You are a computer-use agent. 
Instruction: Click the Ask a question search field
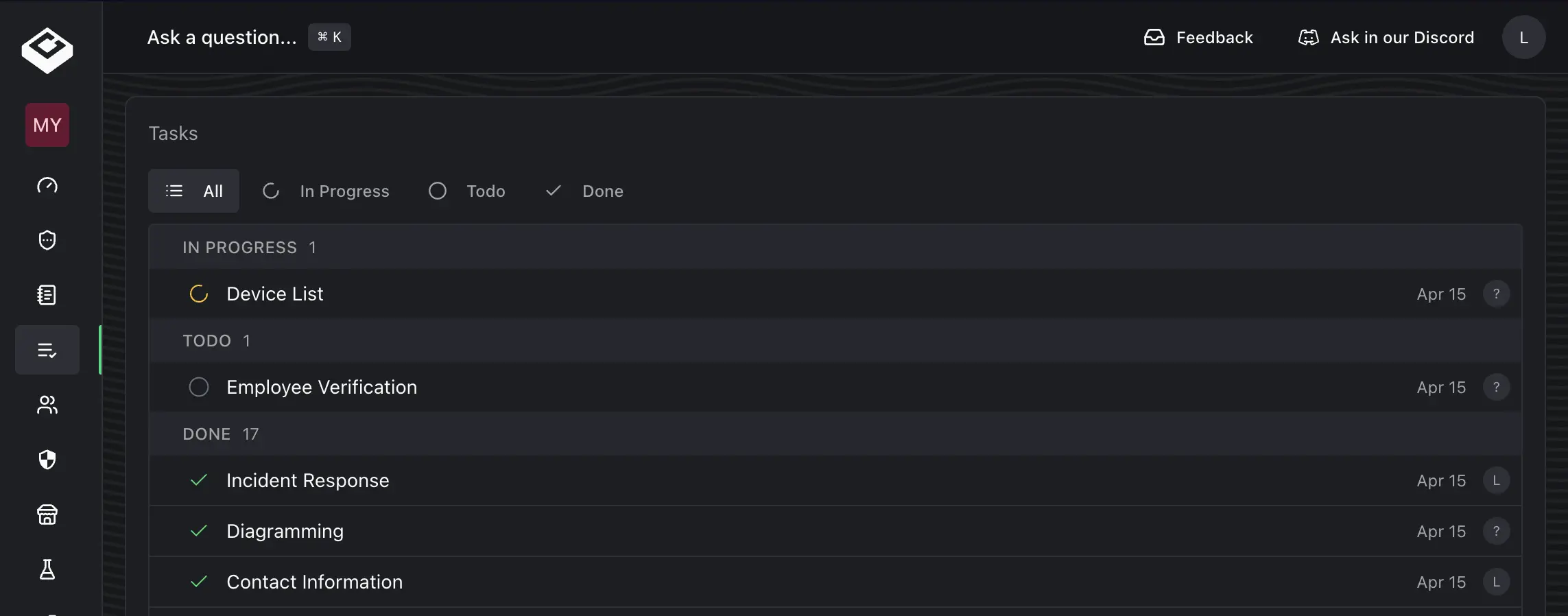click(x=248, y=37)
